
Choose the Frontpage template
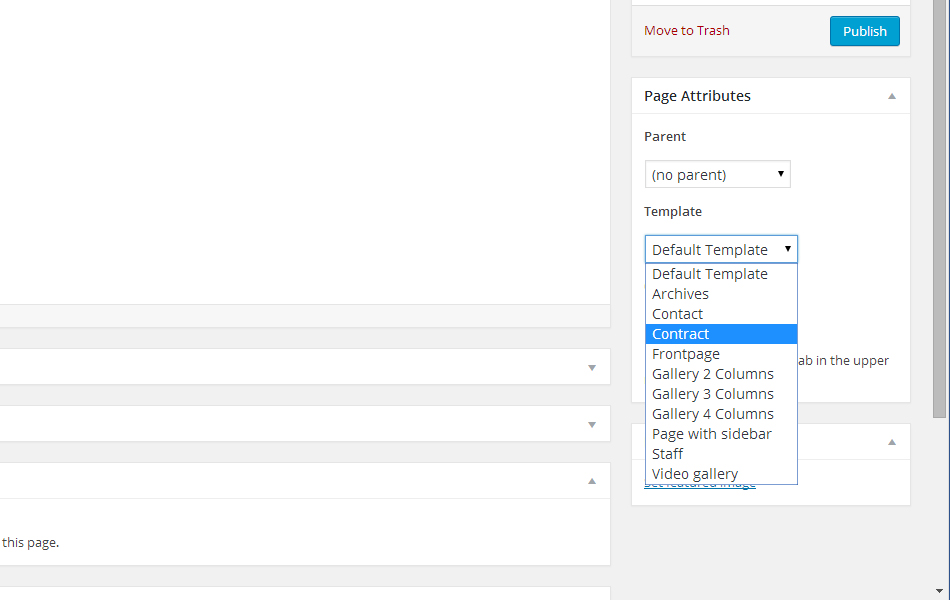point(686,354)
